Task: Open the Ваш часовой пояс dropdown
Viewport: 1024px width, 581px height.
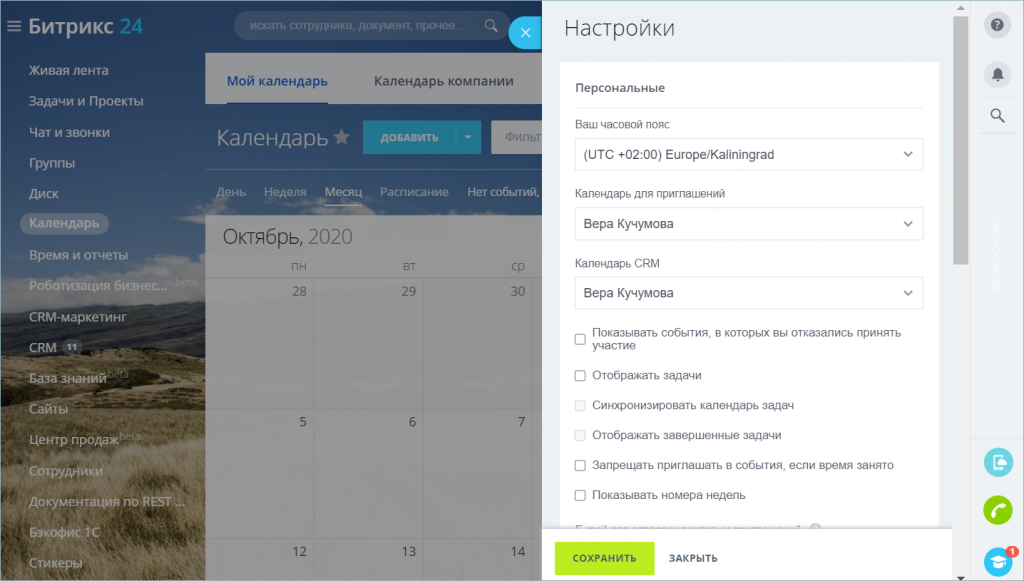Action: tap(749, 155)
